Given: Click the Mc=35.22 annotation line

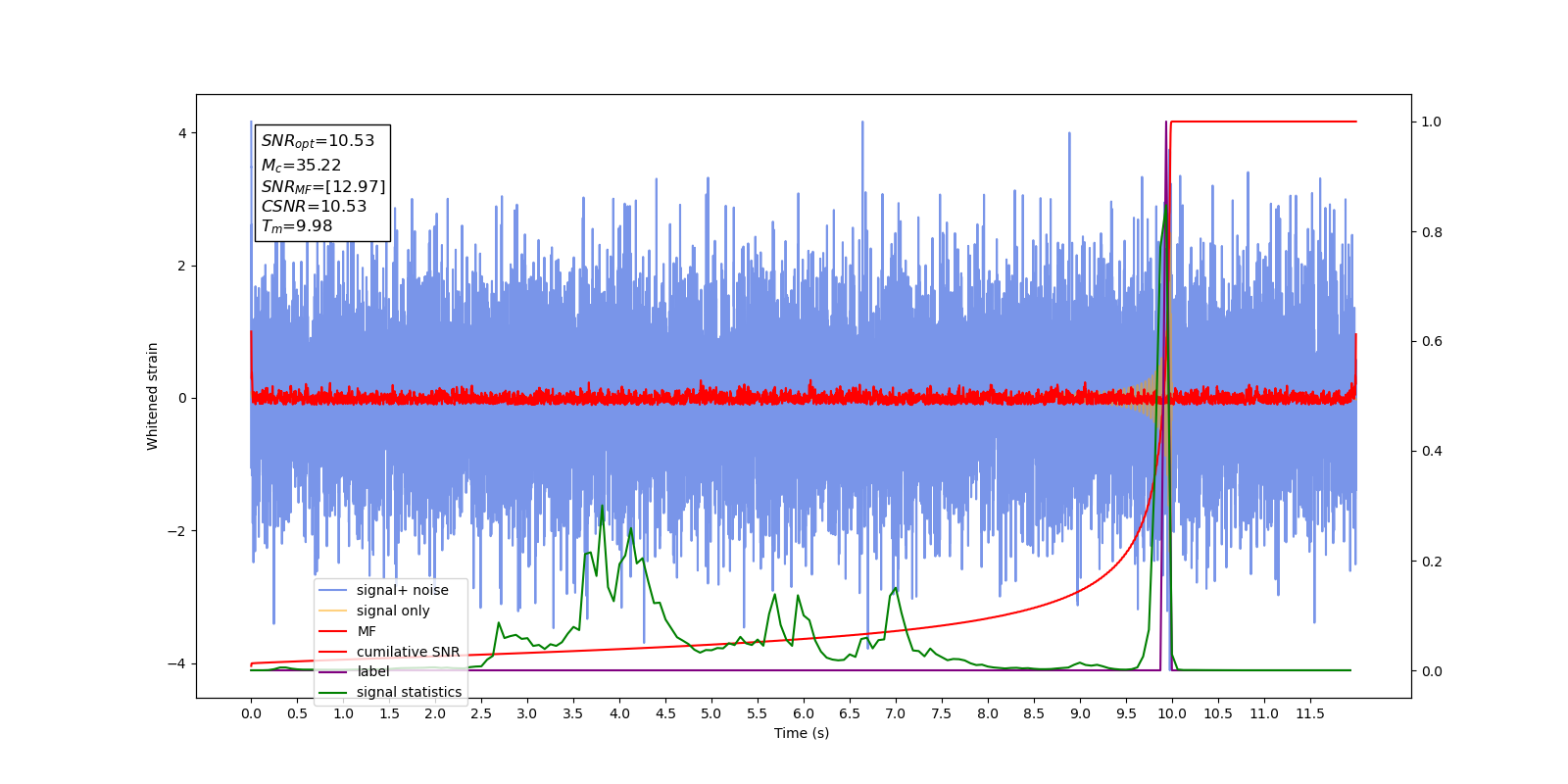Looking at the screenshot, I should point(301,166).
